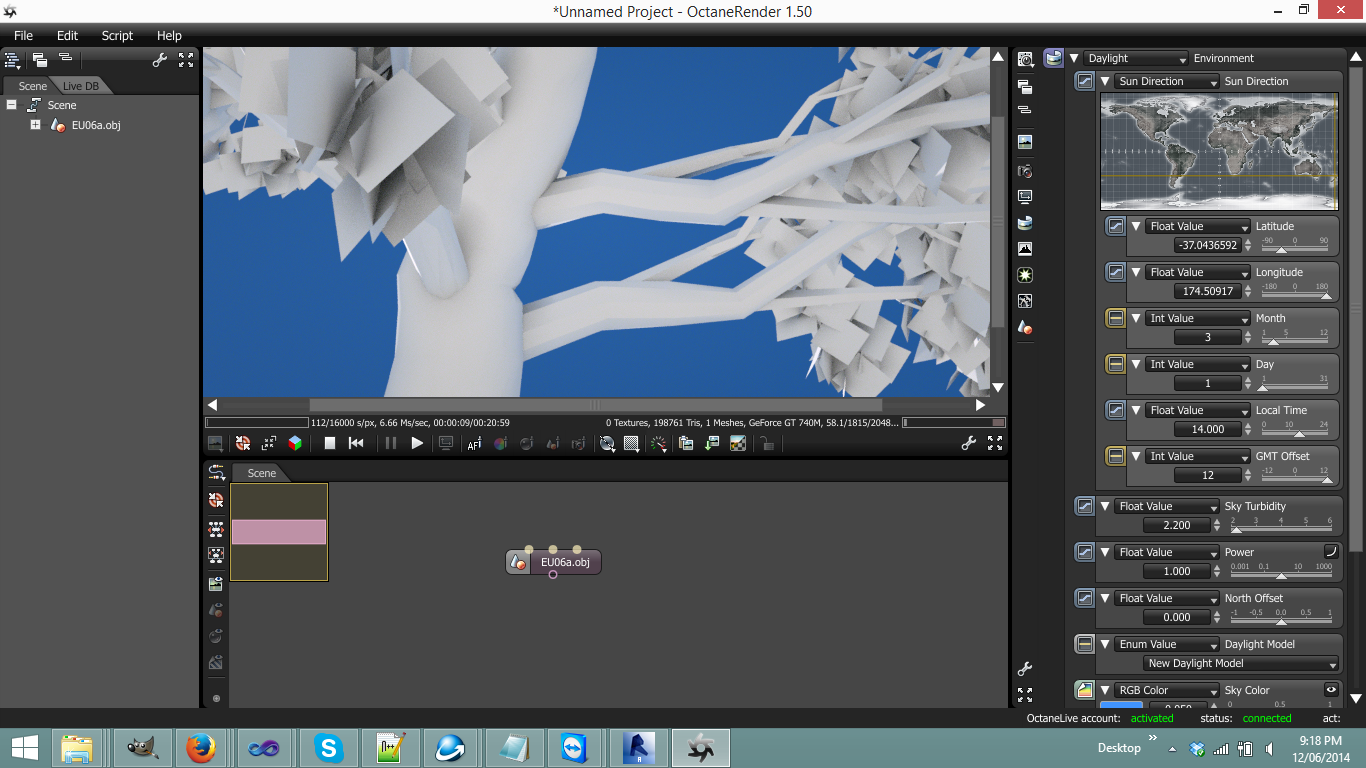The height and width of the screenshot is (768, 1366).
Task: Click the recenter icon in graph editor sidebar
Action: coord(216,499)
